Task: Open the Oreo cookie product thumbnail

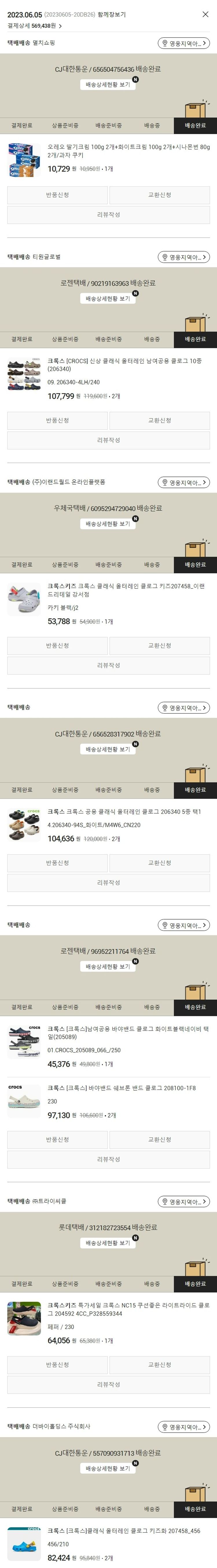Action: point(24,159)
